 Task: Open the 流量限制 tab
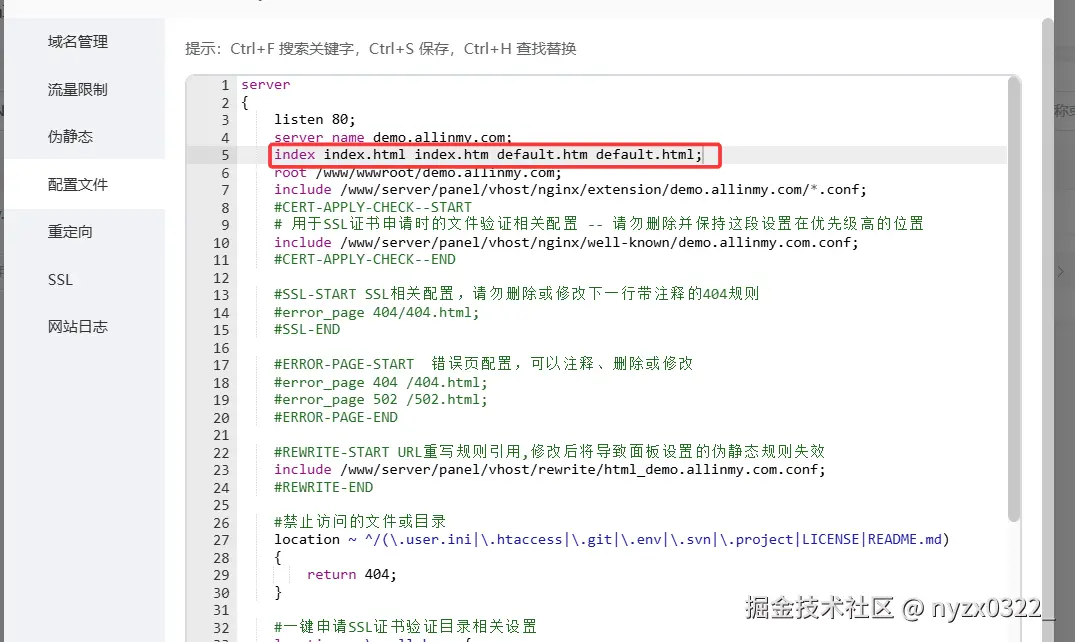coord(77,89)
